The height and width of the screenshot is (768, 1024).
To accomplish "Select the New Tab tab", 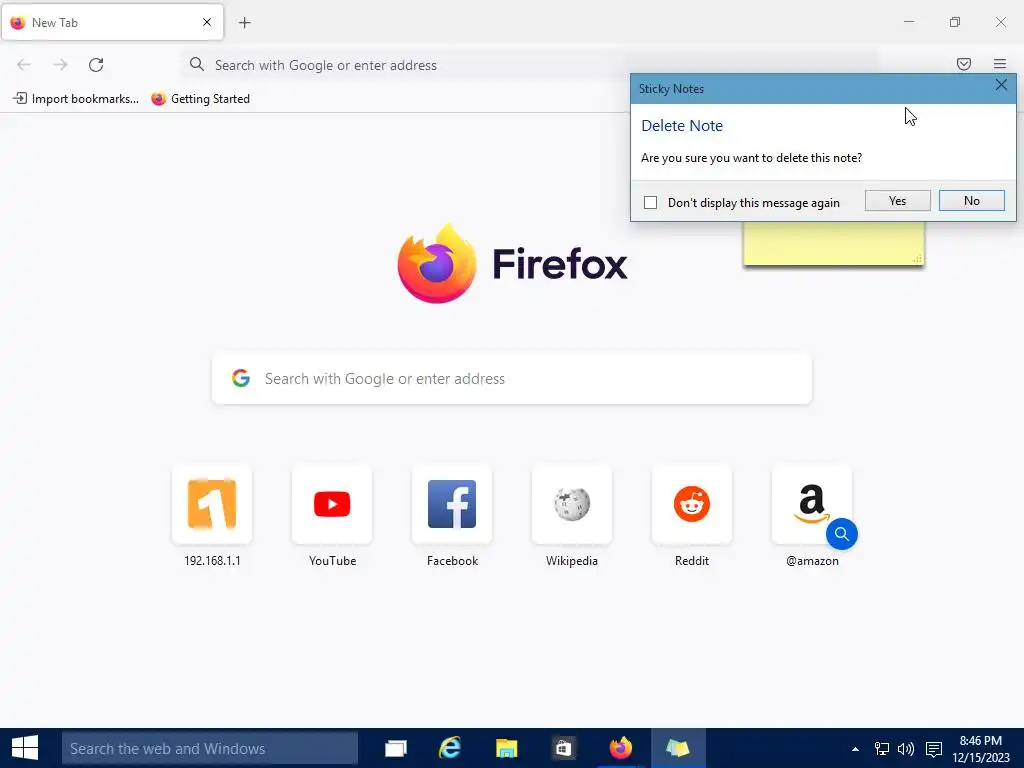I will click(112, 22).
